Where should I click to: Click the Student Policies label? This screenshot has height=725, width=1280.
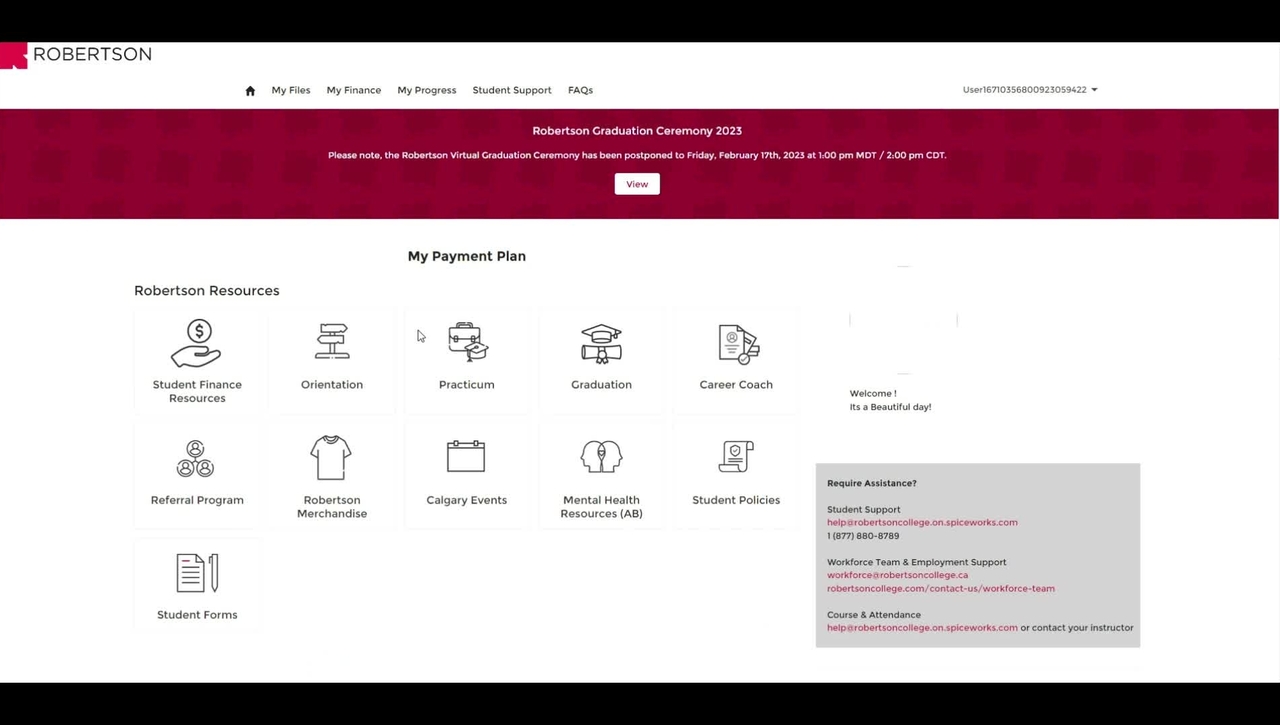(x=736, y=500)
